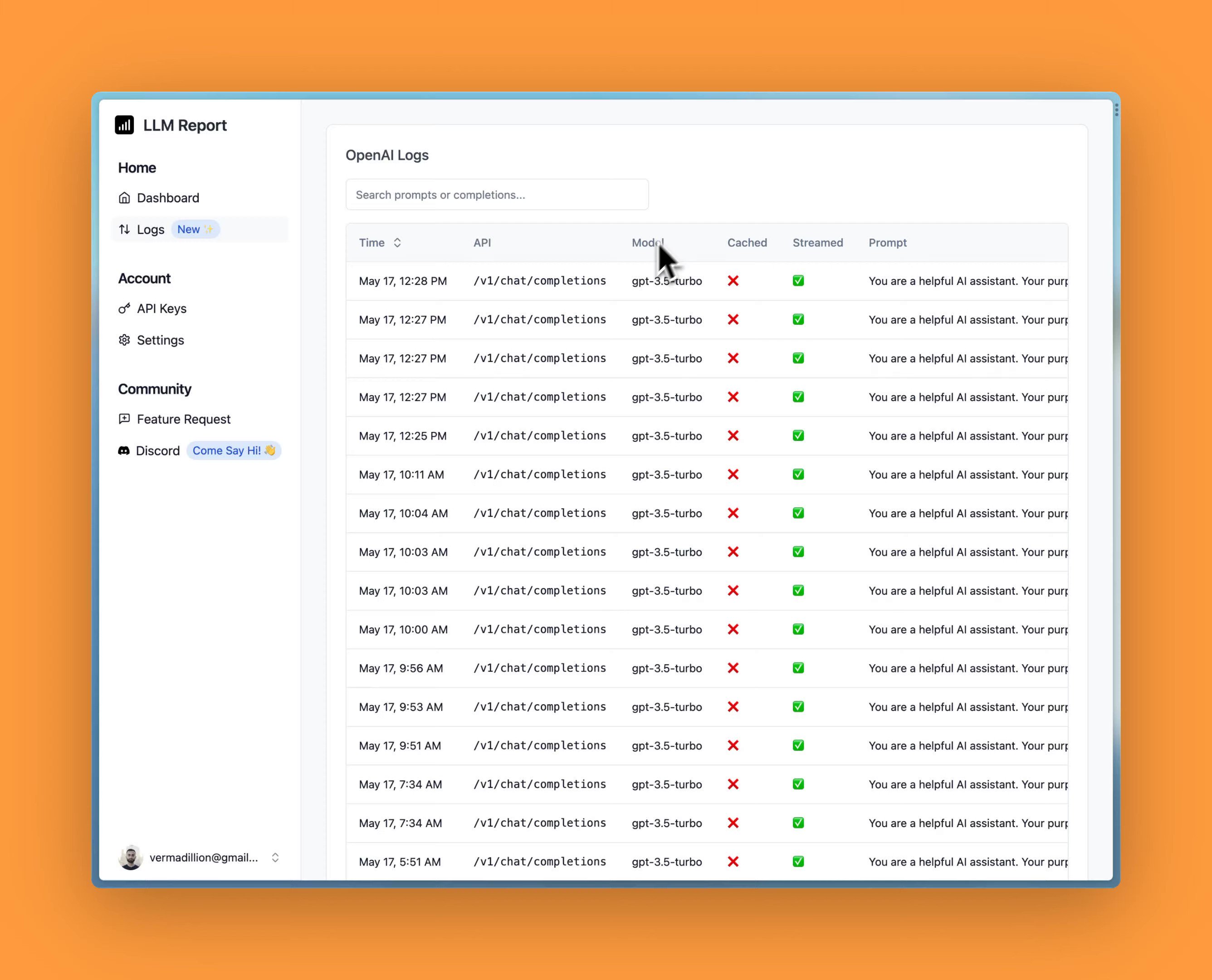Select the May 17, 12:28 PM timestamp
The width and height of the screenshot is (1212, 980).
[403, 281]
